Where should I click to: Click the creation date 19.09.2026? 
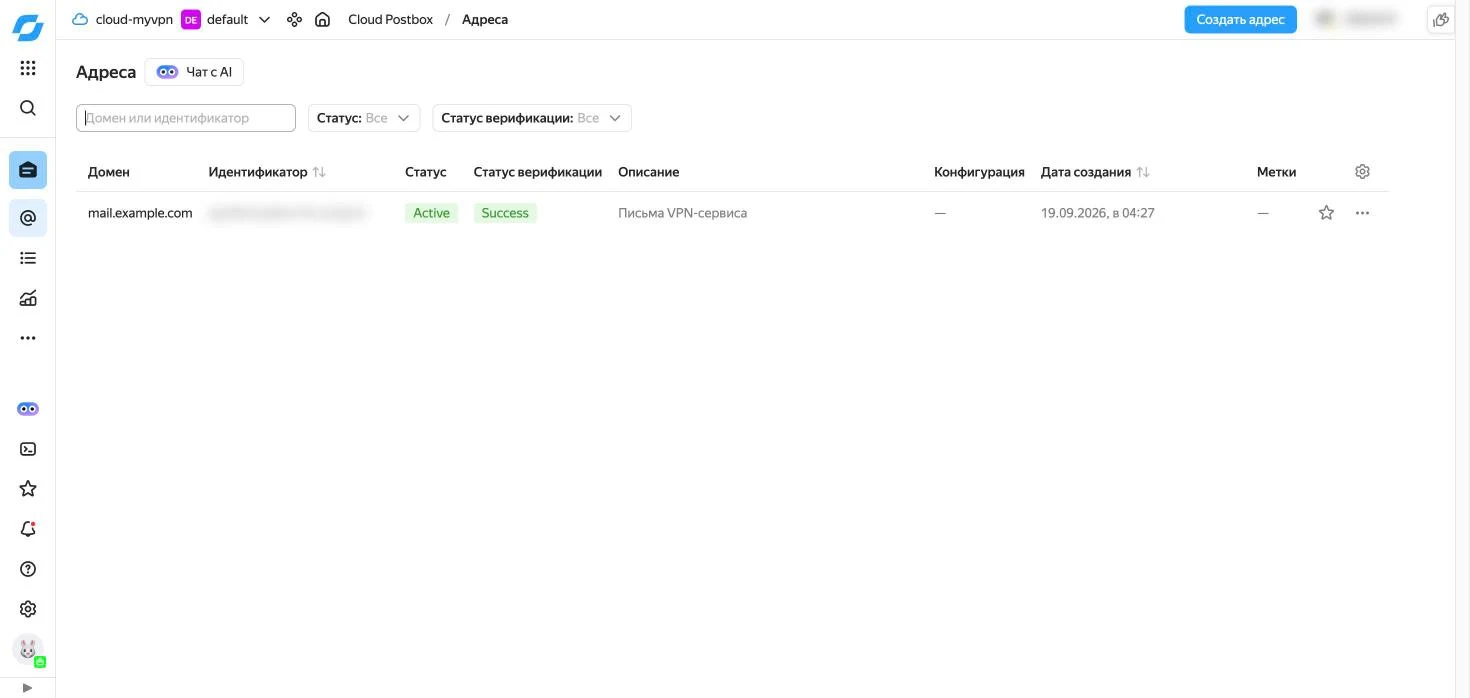click(x=1098, y=213)
